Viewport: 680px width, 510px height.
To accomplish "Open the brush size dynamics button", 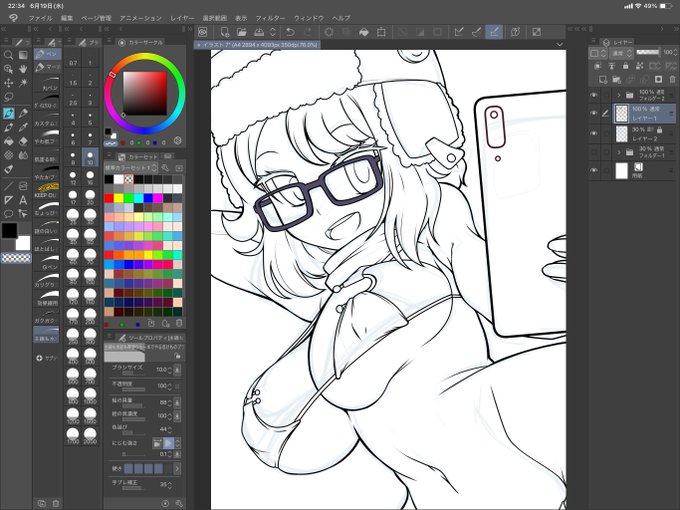I will [177, 370].
